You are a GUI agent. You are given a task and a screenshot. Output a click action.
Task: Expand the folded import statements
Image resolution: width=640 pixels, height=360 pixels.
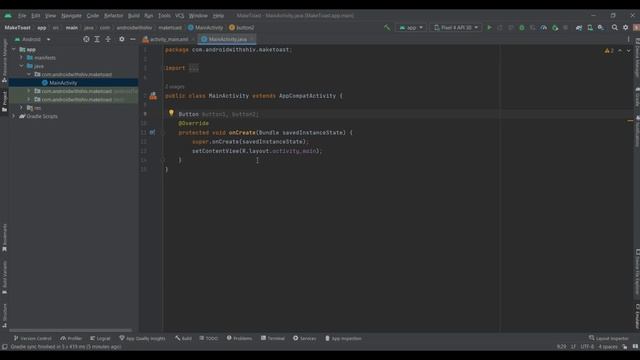point(194,68)
